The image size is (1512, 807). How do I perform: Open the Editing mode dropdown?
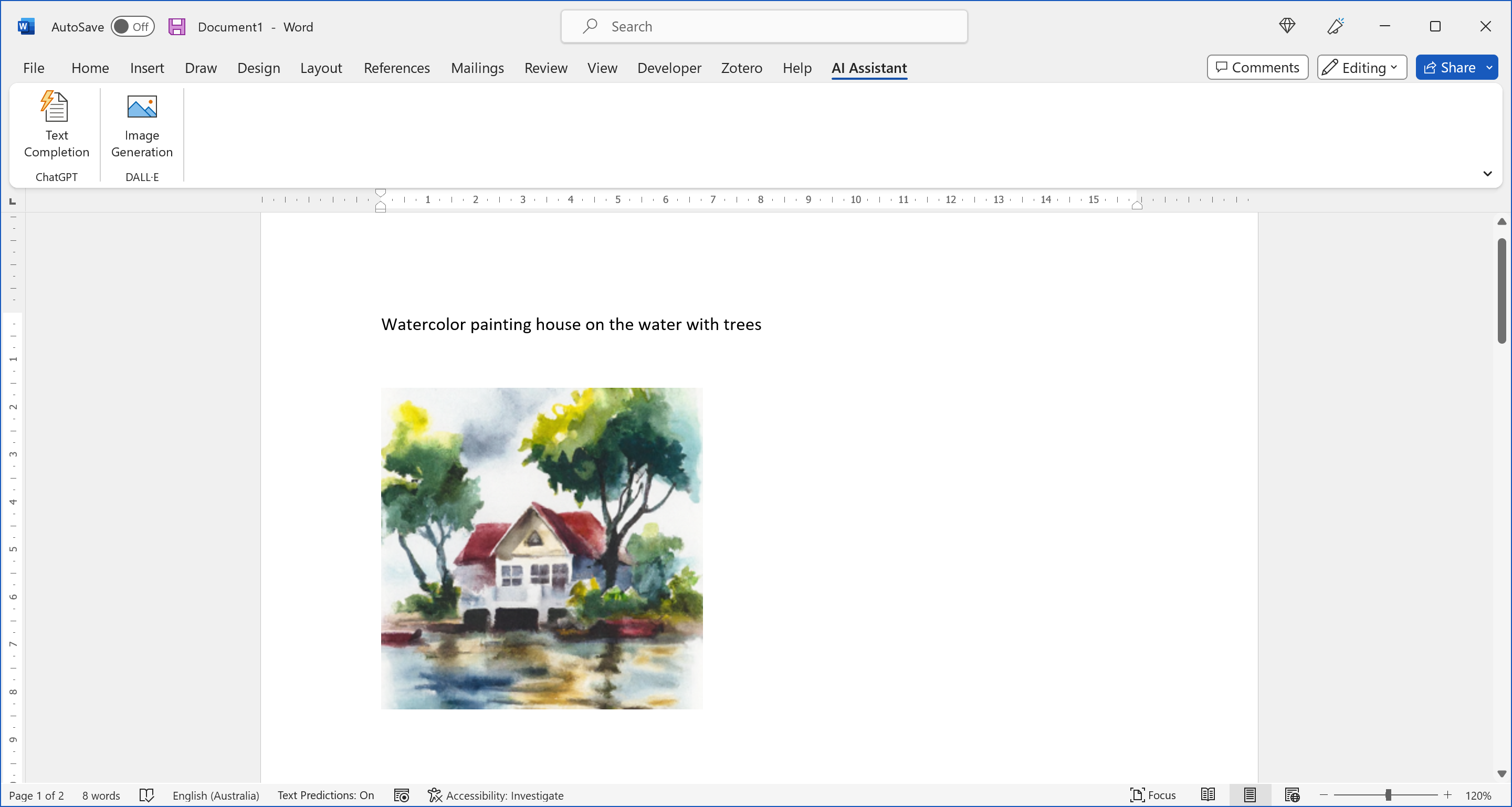tap(1362, 68)
